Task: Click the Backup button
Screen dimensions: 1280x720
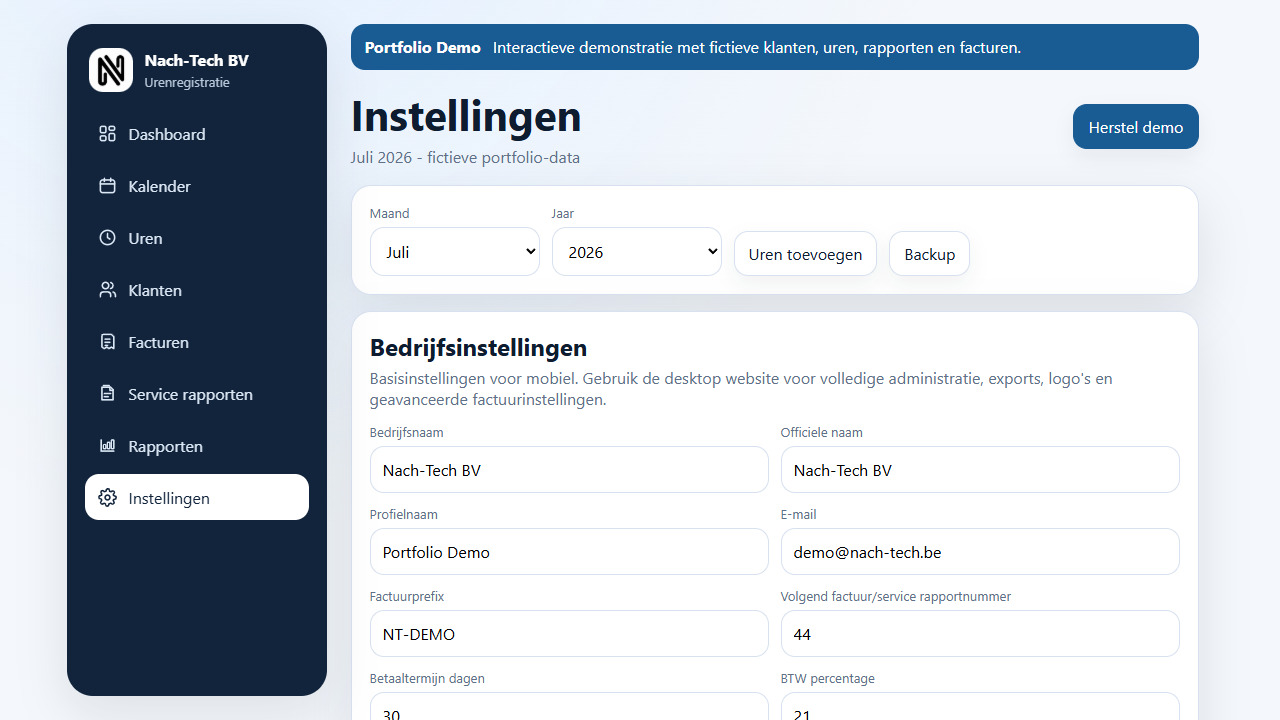Action: click(929, 254)
